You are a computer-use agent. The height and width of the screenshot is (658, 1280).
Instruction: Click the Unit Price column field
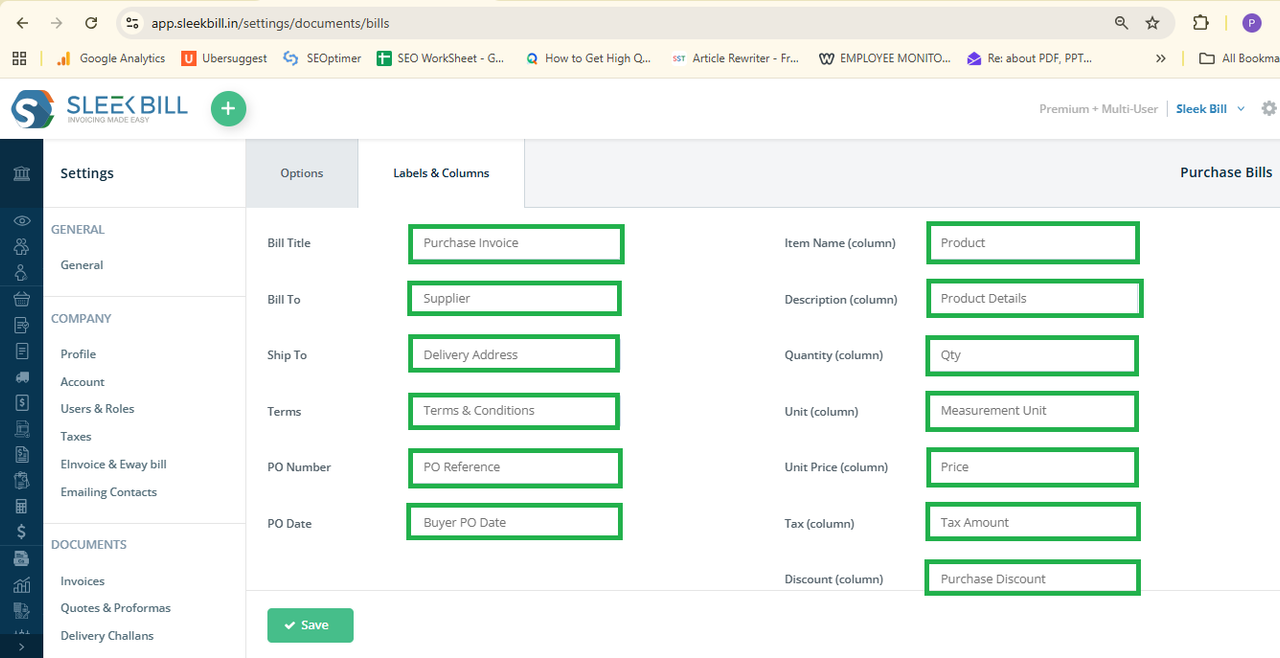tap(1033, 467)
